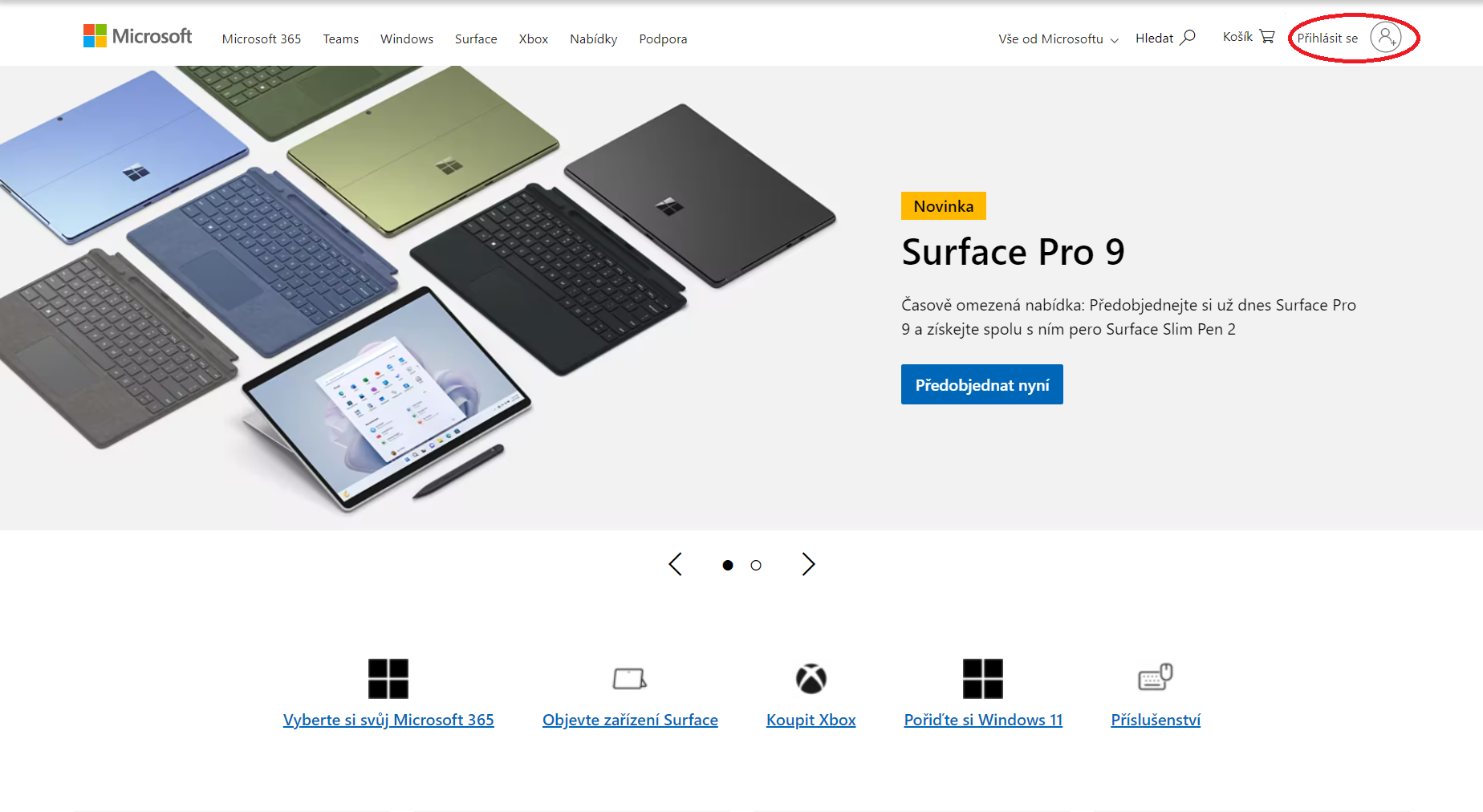Expand the Vše od Microsoftu dropdown
This screenshot has height=812, width=1483.
coord(1058,39)
